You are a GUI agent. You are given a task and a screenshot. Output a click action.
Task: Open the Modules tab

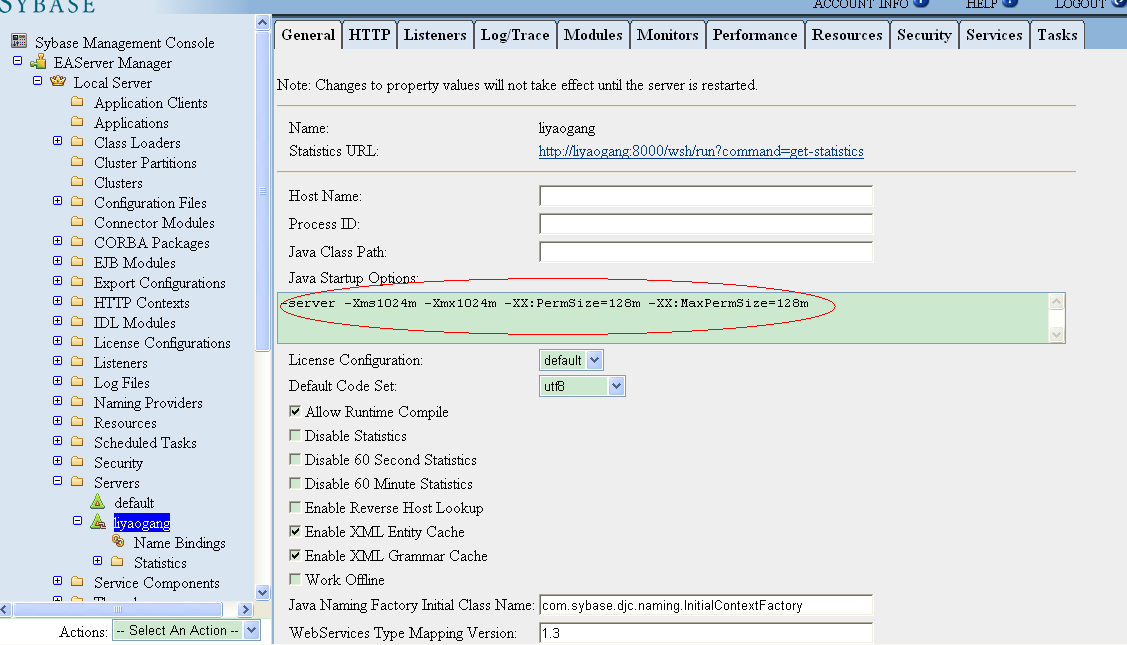pos(593,35)
